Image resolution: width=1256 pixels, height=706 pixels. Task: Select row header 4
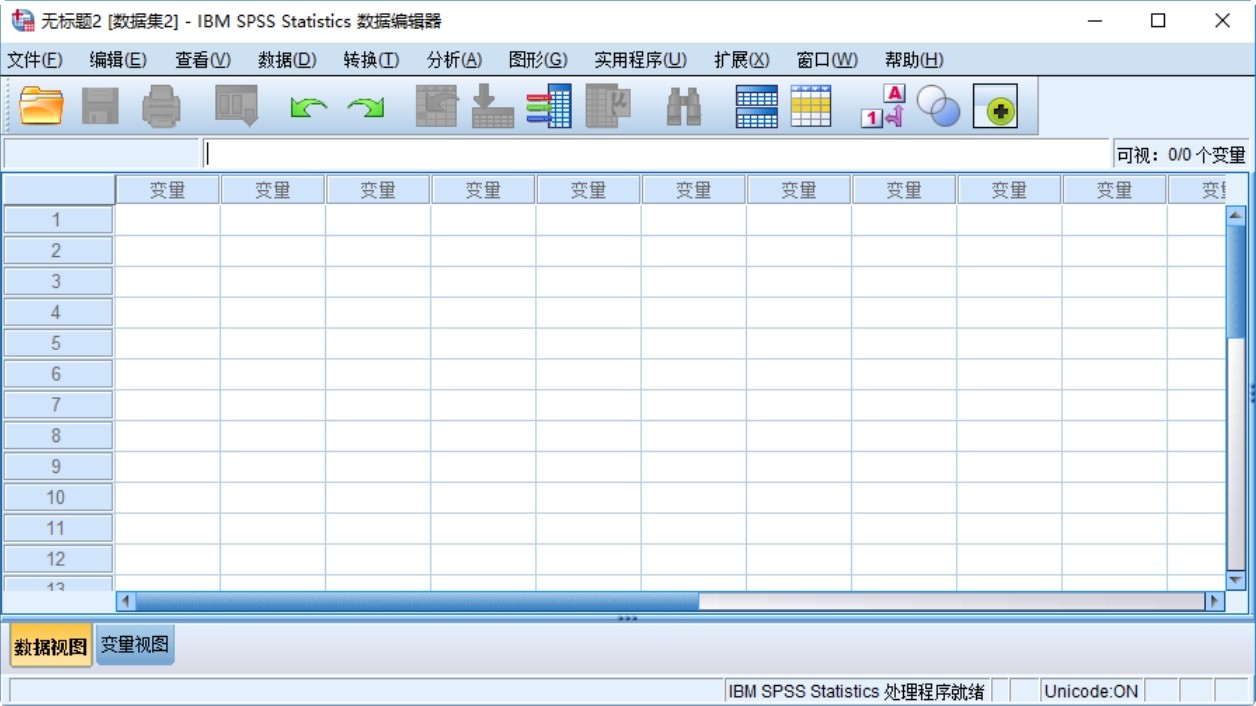(58, 313)
